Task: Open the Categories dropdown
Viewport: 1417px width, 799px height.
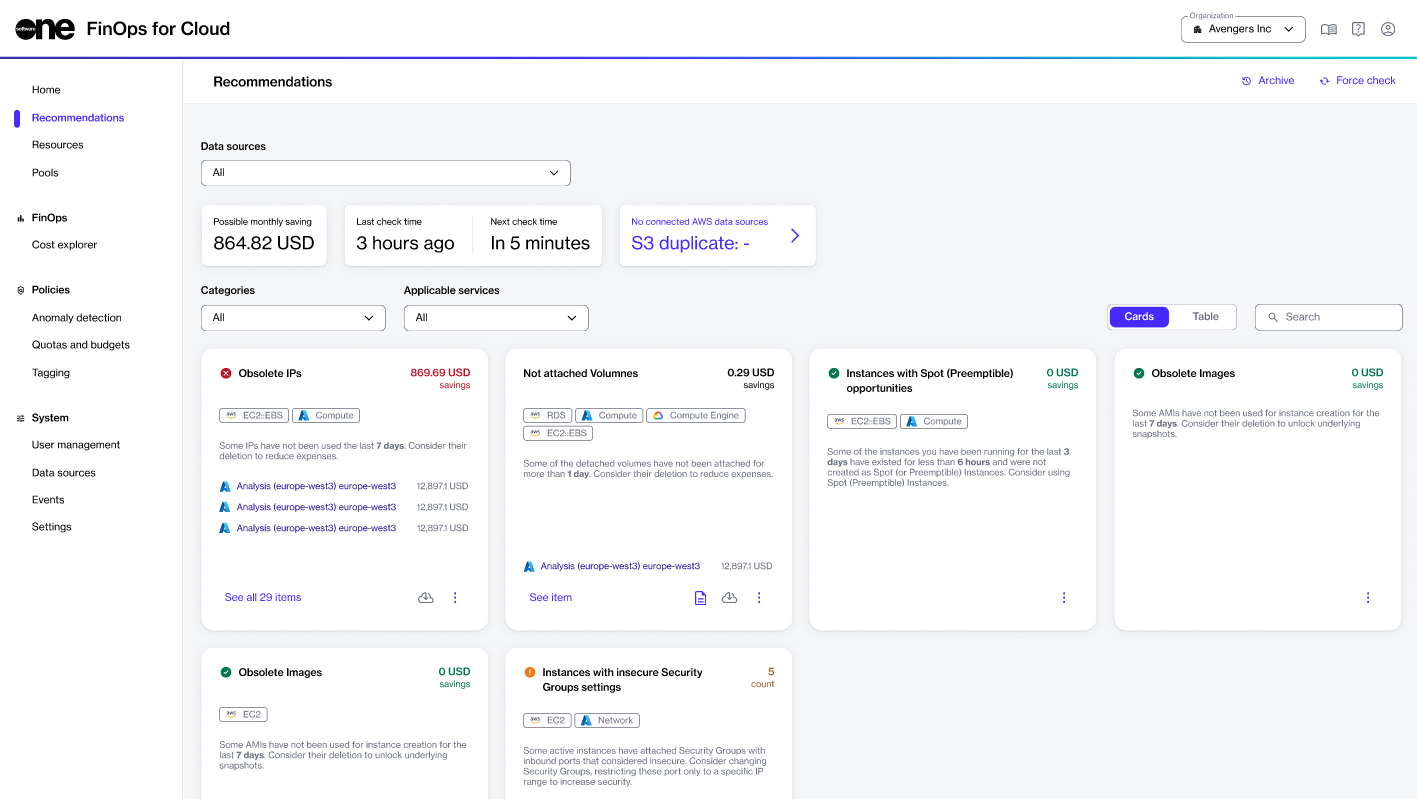Action: point(293,318)
